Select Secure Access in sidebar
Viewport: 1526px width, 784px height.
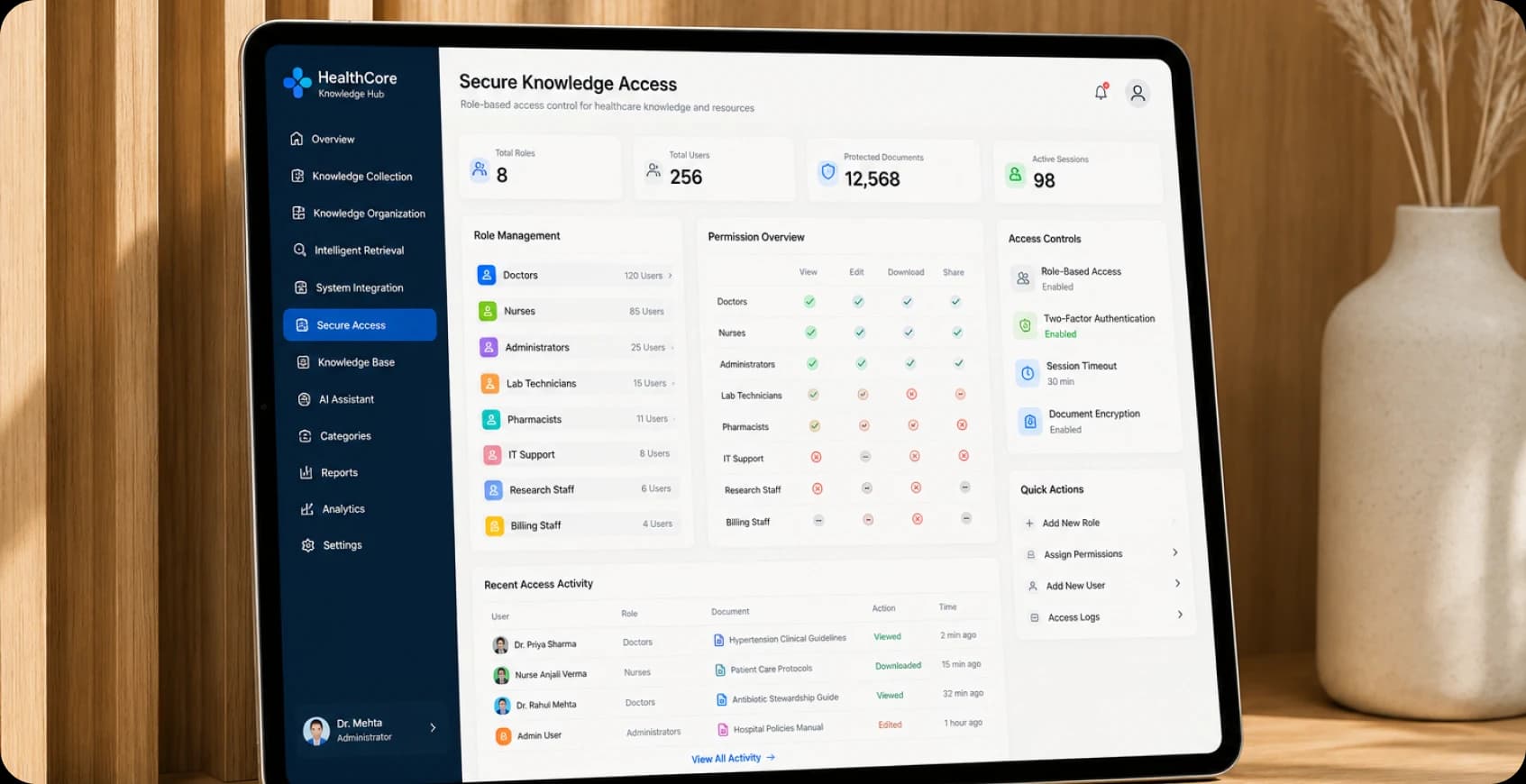click(x=360, y=325)
